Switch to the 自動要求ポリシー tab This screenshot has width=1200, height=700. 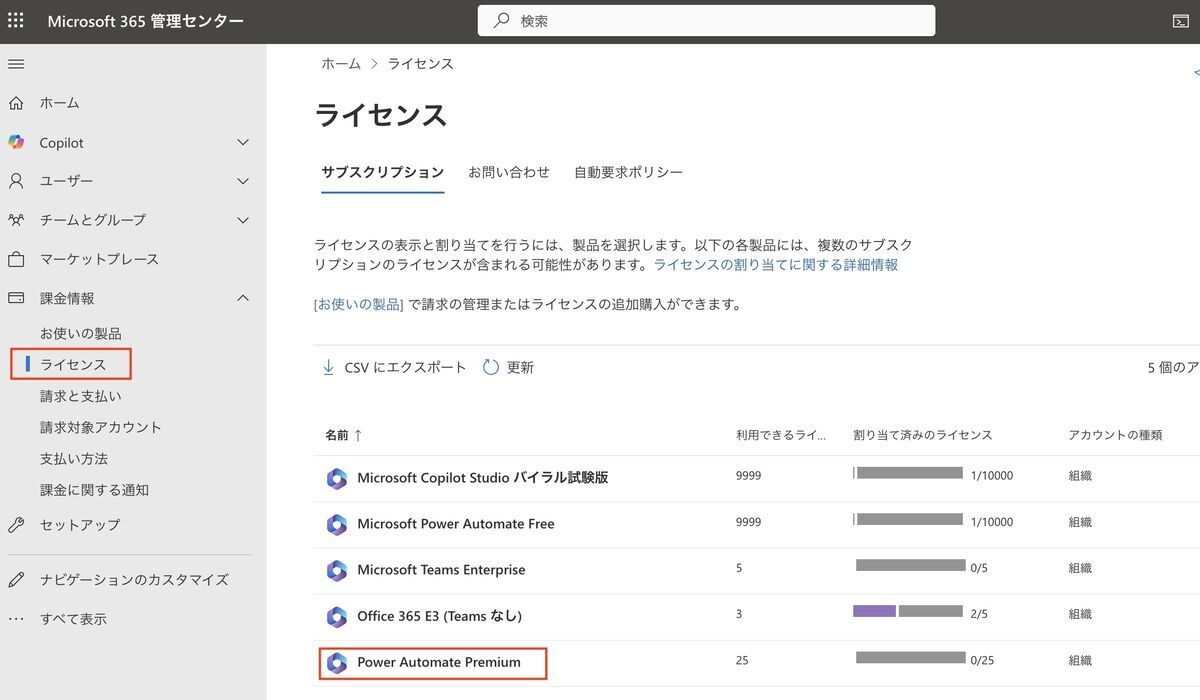628,172
